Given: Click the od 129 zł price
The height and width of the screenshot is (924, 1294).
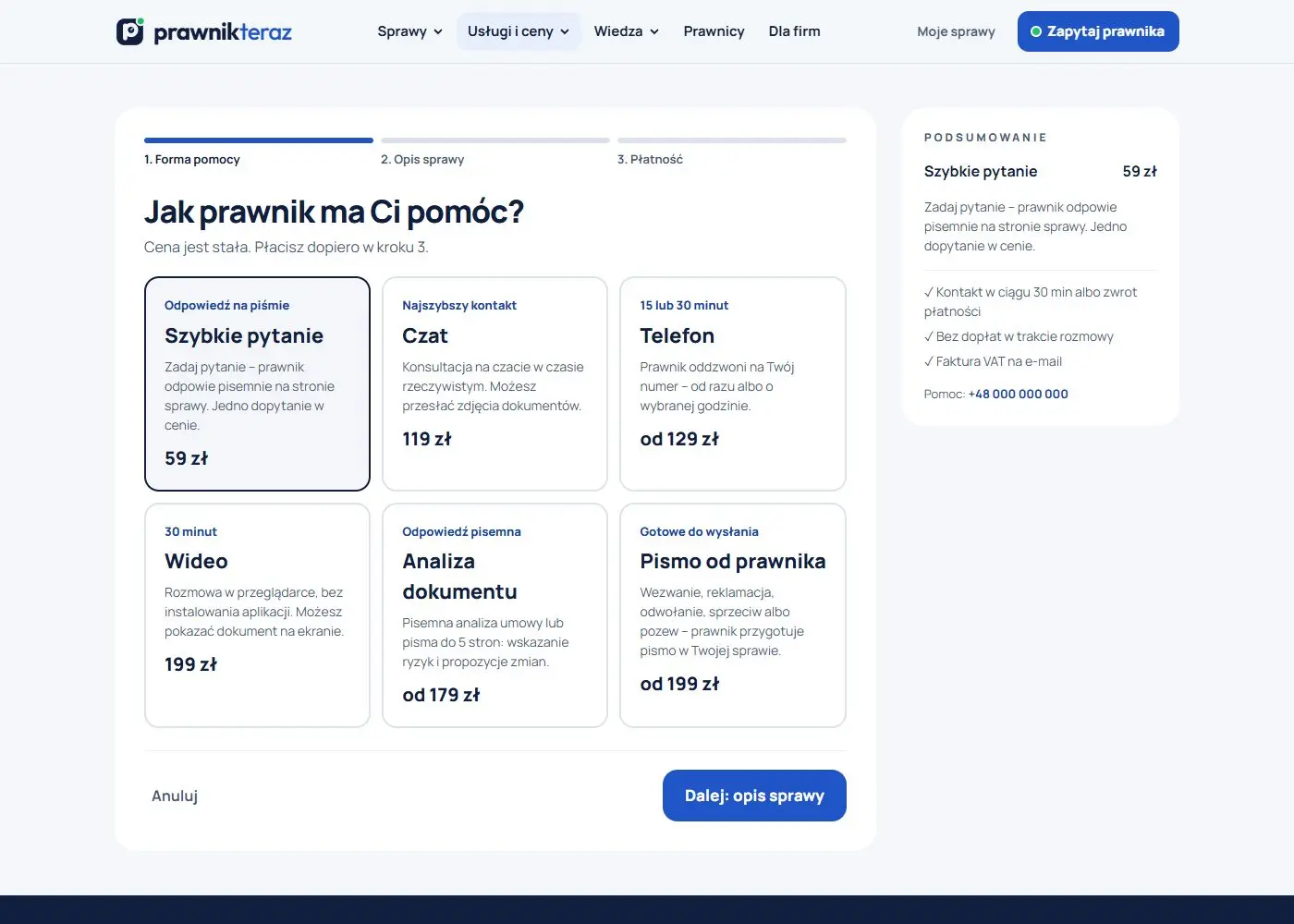Looking at the screenshot, I should pos(679,439).
